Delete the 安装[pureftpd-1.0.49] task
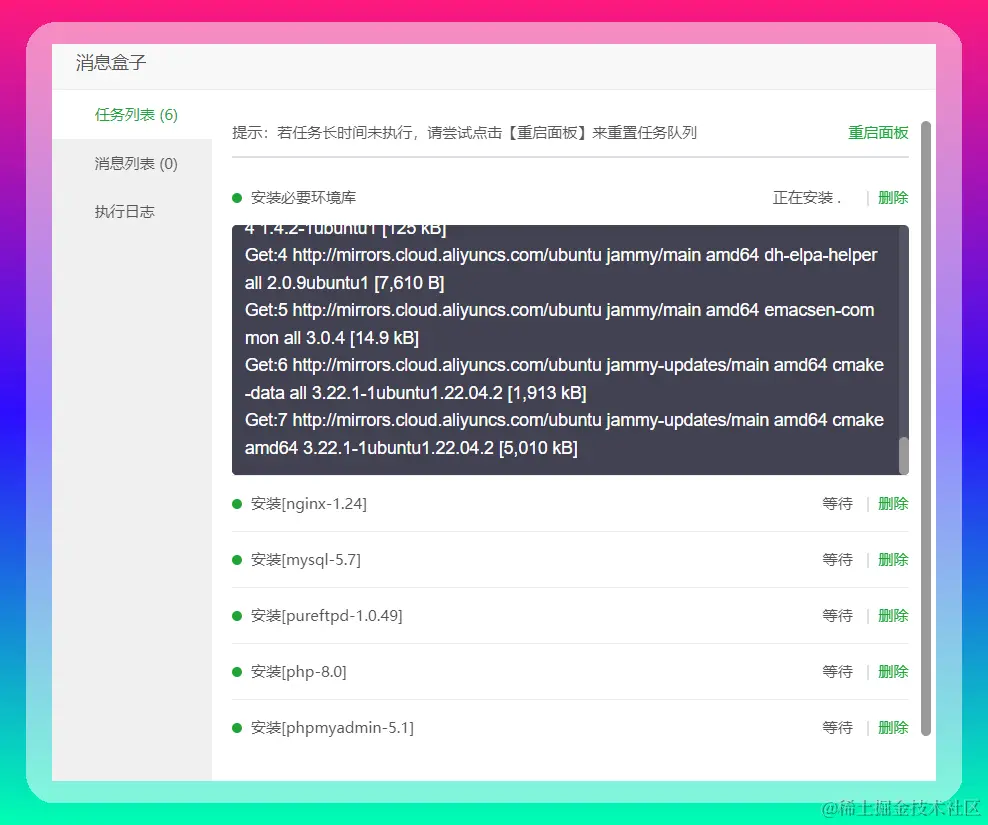988x825 pixels. pyautogui.click(x=893, y=616)
